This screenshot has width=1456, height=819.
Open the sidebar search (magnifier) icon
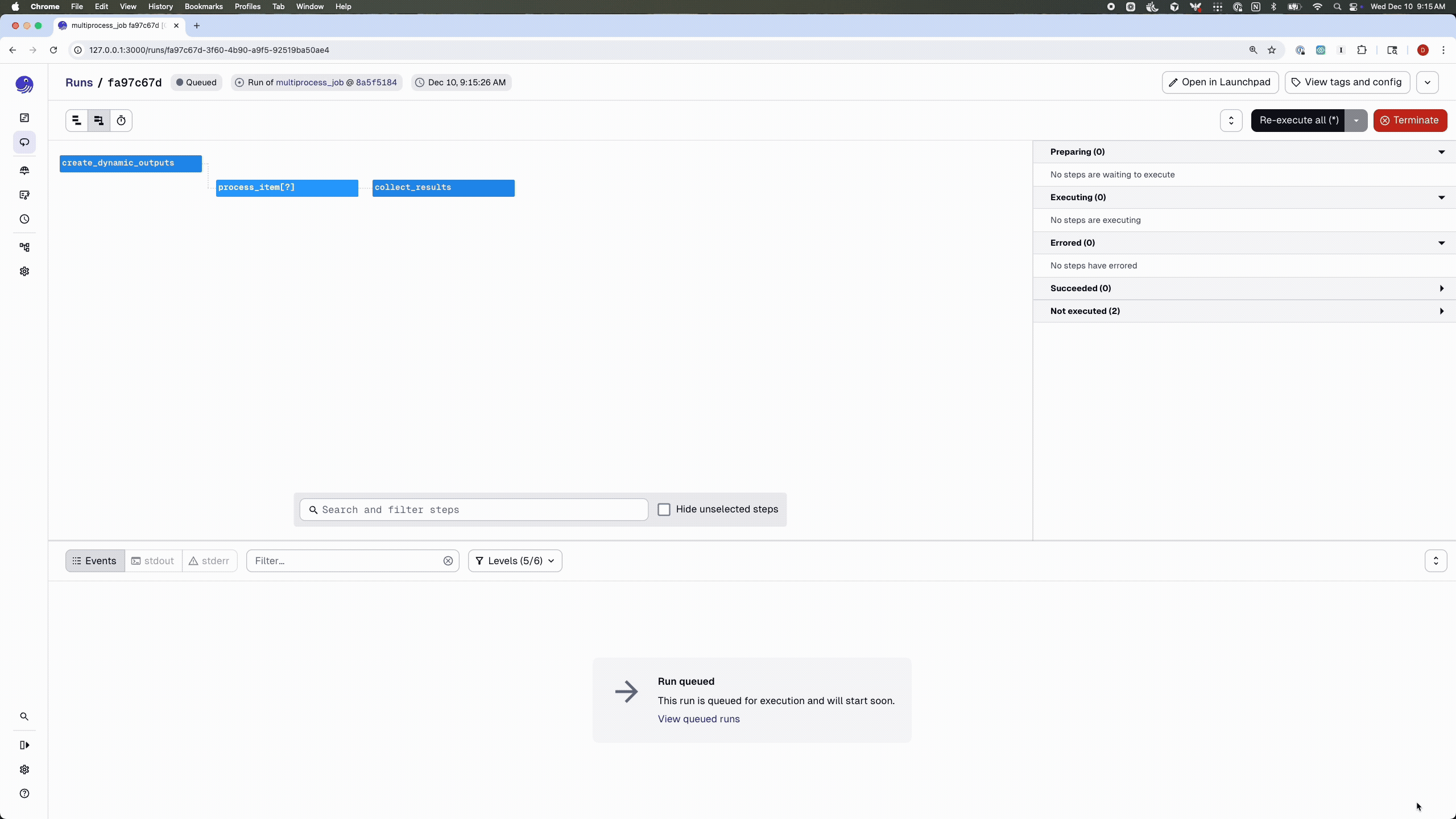[24, 717]
